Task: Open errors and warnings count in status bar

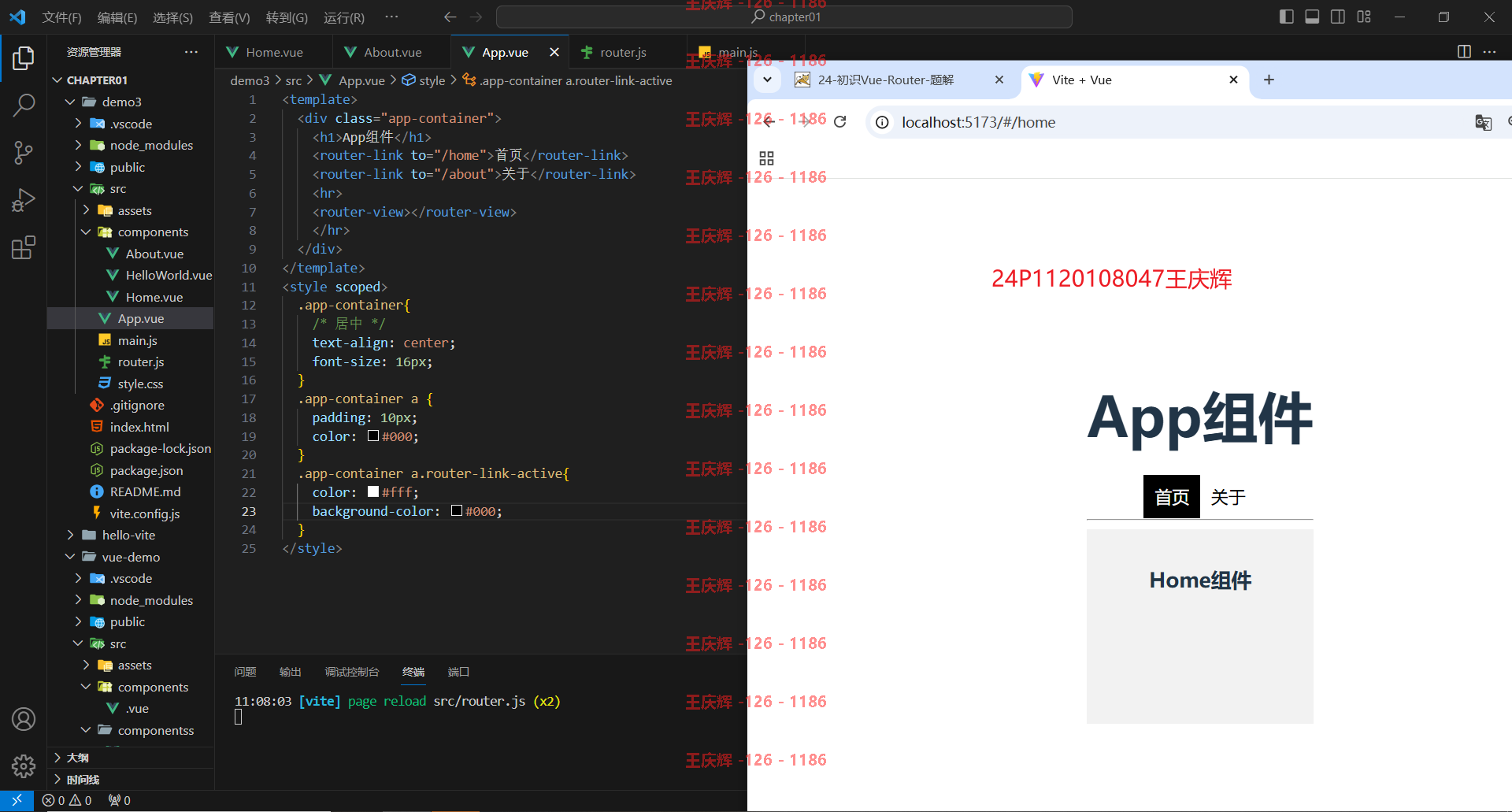Action: click(67, 800)
